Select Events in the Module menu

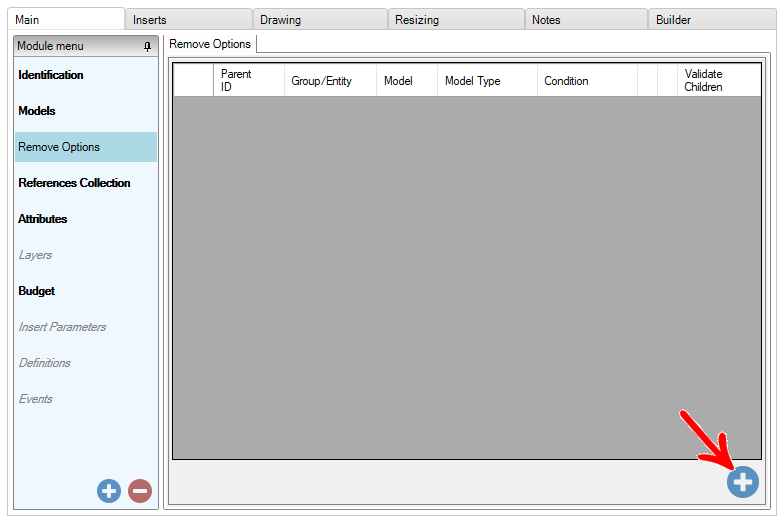pos(86,399)
